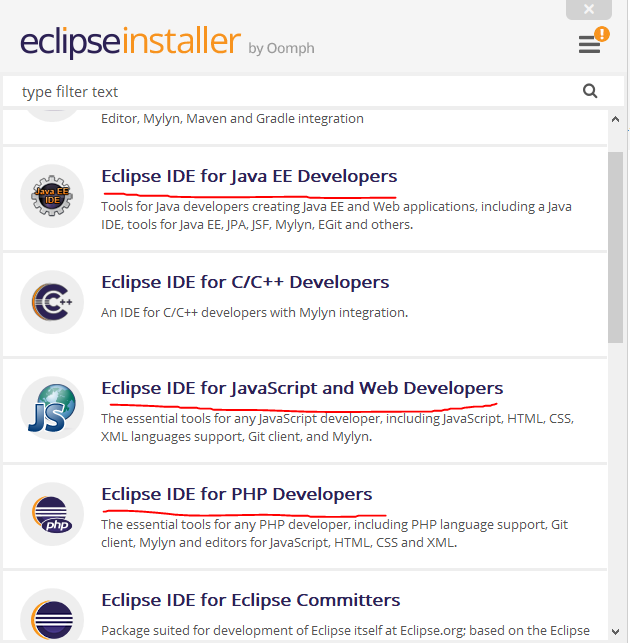Click the 'by Oomph' label
Image resolution: width=630 pixels, height=643 pixels.
coord(281,48)
